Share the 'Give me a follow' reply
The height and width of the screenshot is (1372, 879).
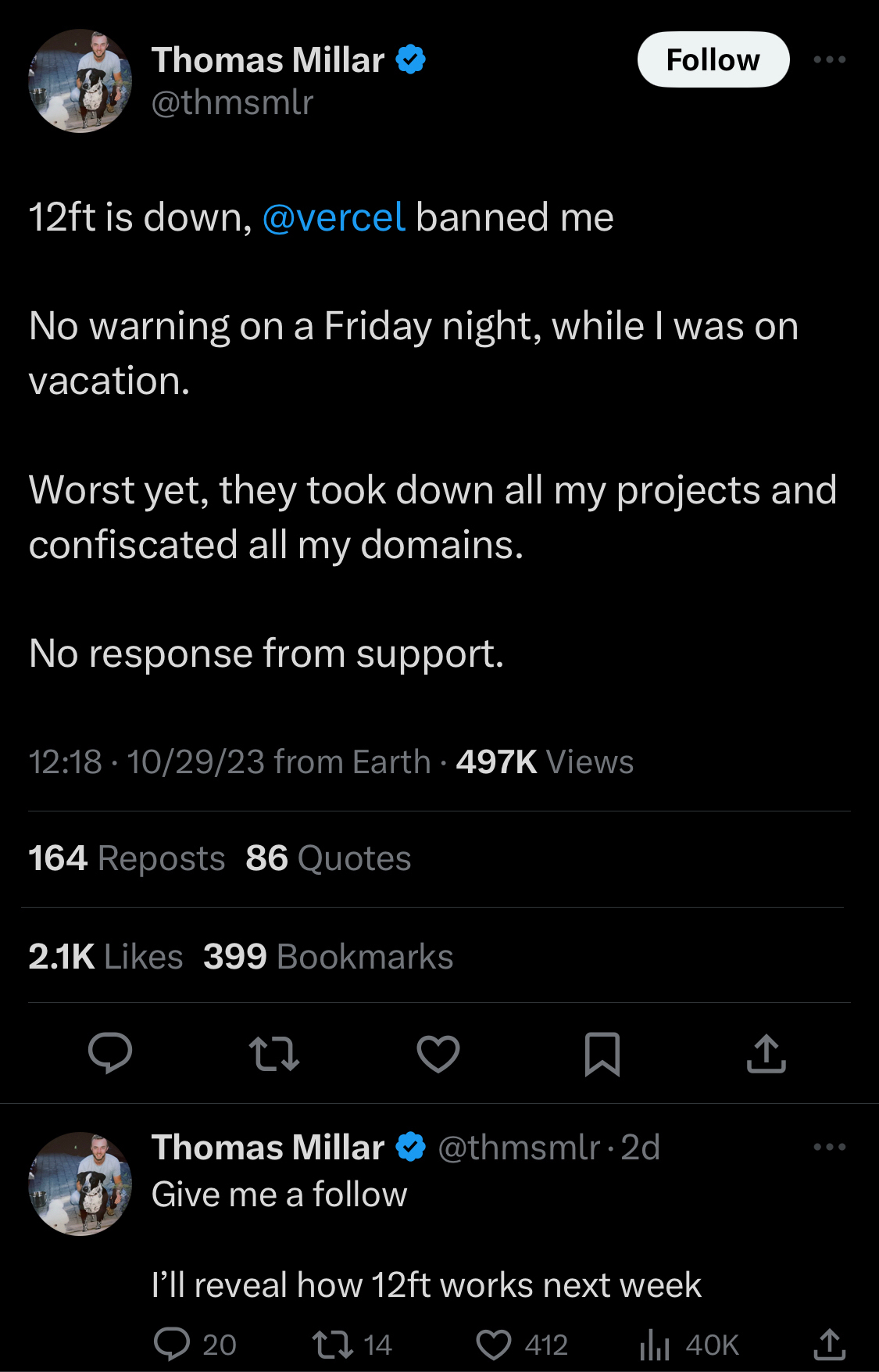point(829,1344)
